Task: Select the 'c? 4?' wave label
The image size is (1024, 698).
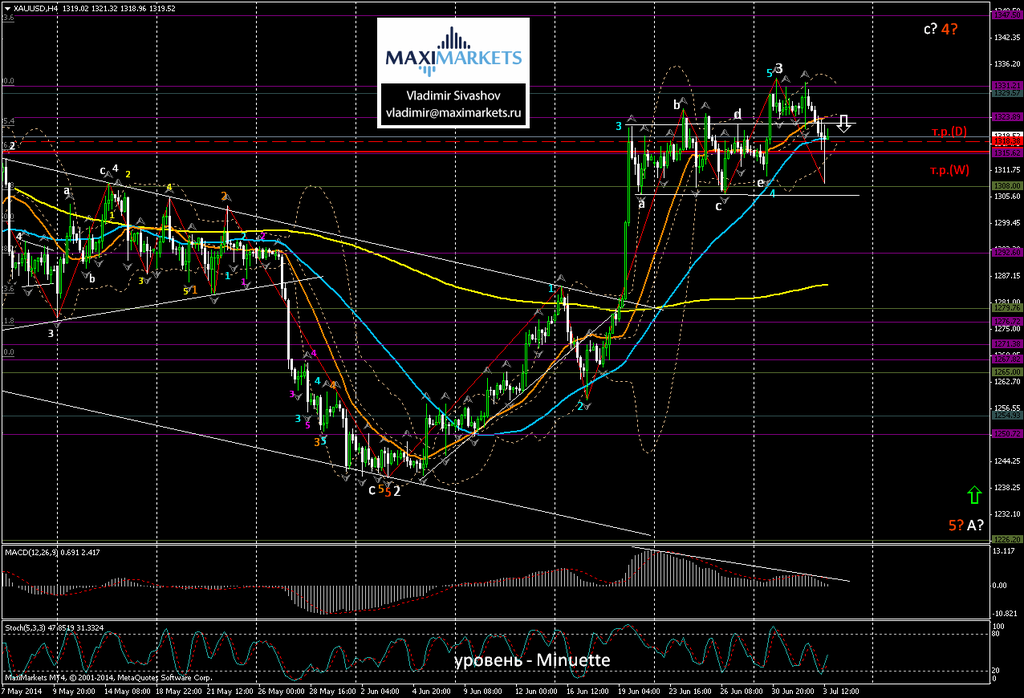Action: click(940, 29)
